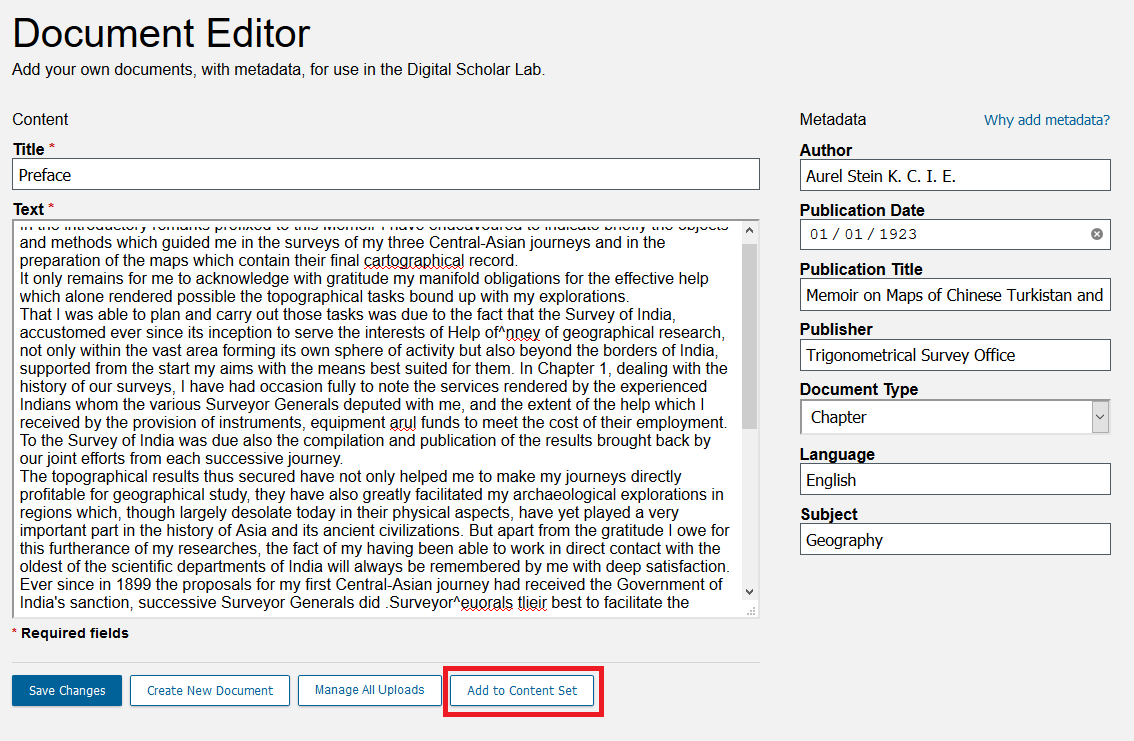Image resolution: width=1134 pixels, height=741 pixels.
Task: Open the Why add metadata link
Action: point(1046,119)
